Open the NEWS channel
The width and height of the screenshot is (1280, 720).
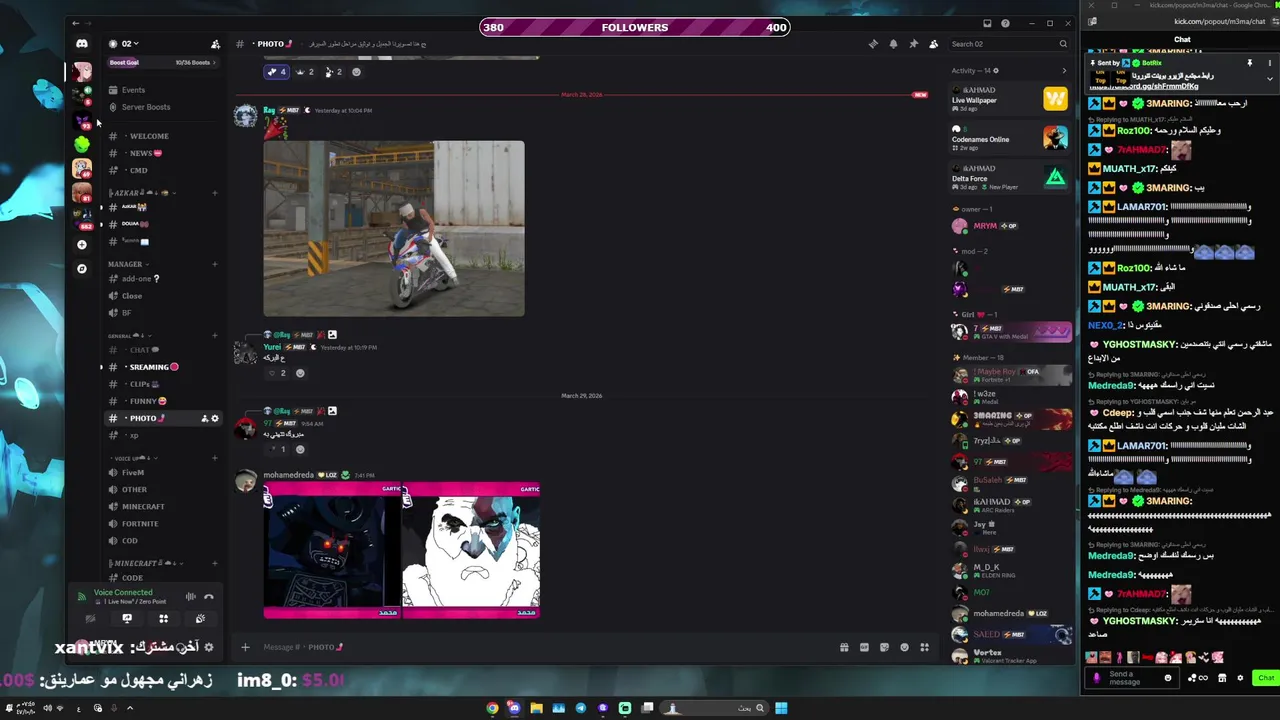[x=160, y=153]
